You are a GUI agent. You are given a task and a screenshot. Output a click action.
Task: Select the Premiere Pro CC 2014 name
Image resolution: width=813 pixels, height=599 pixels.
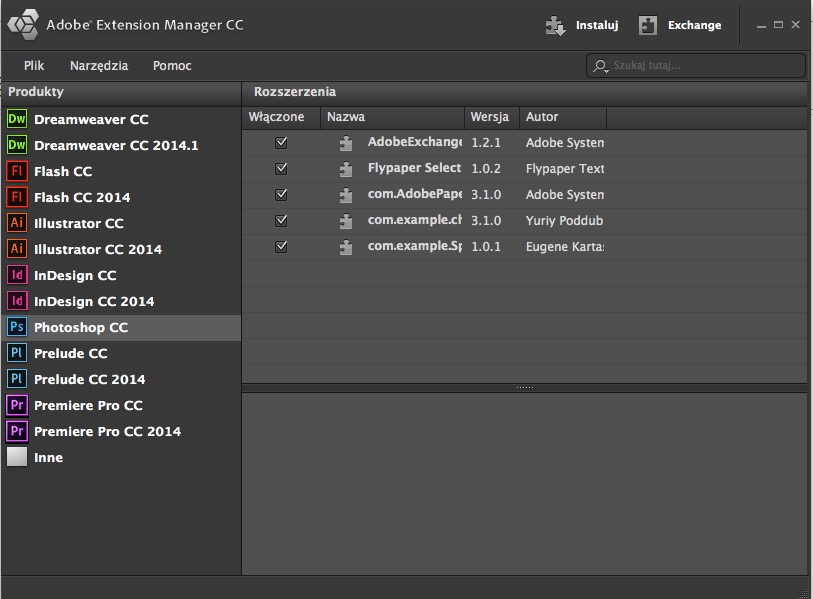[x=107, y=431]
